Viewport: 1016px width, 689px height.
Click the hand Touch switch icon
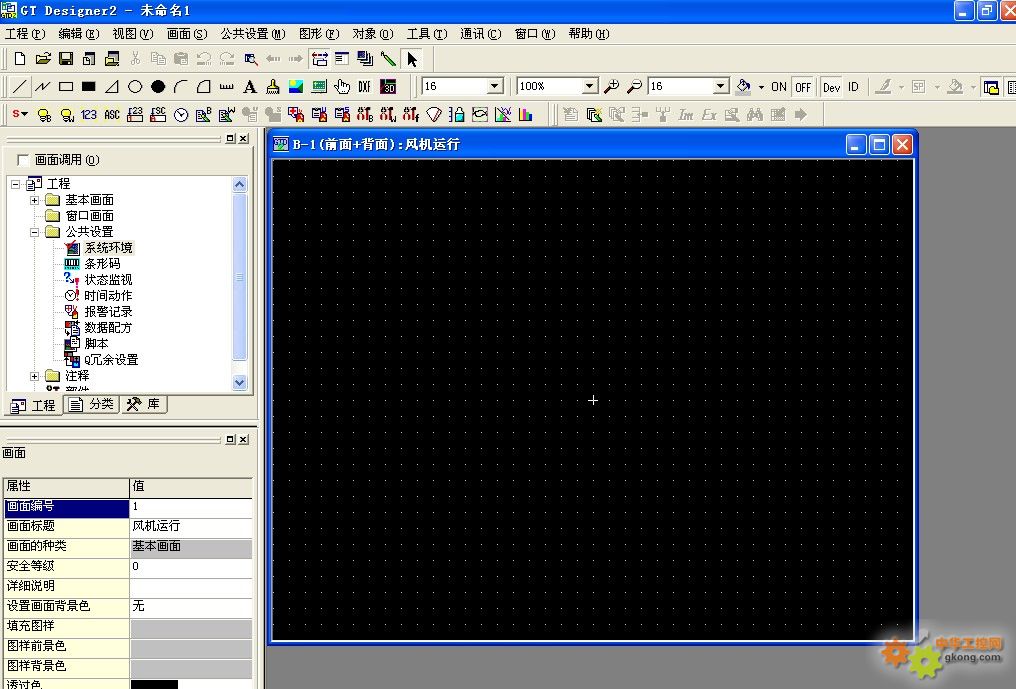(x=342, y=86)
